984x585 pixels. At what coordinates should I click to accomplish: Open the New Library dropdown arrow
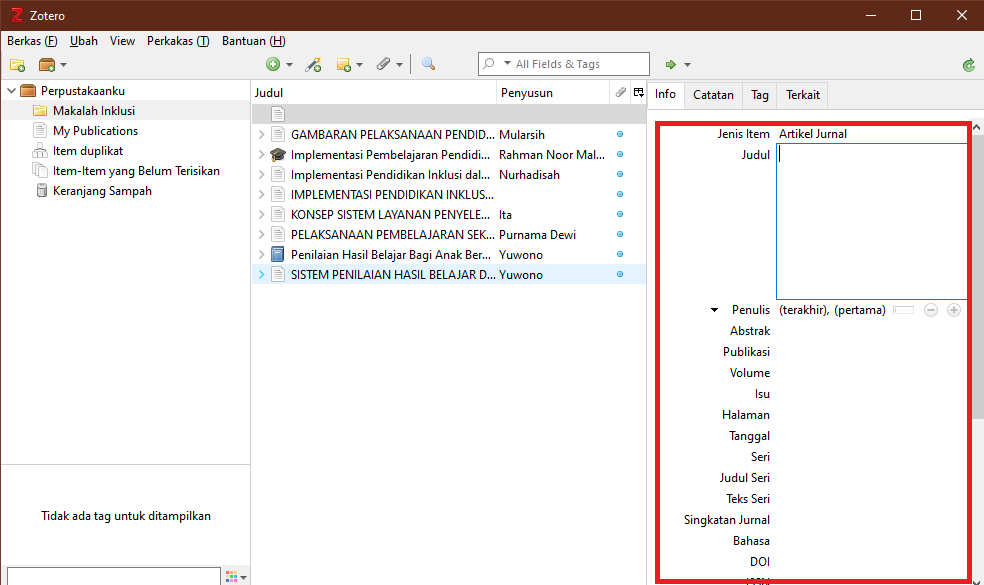pyautogui.click(x=63, y=65)
